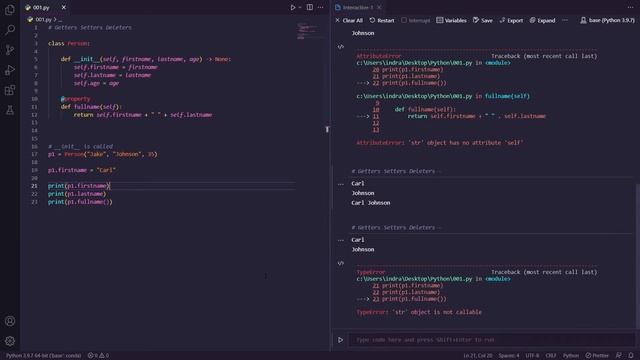Open the file path link in the fullname(self) frame
The width and height of the screenshot is (640, 360).
point(414,96)
